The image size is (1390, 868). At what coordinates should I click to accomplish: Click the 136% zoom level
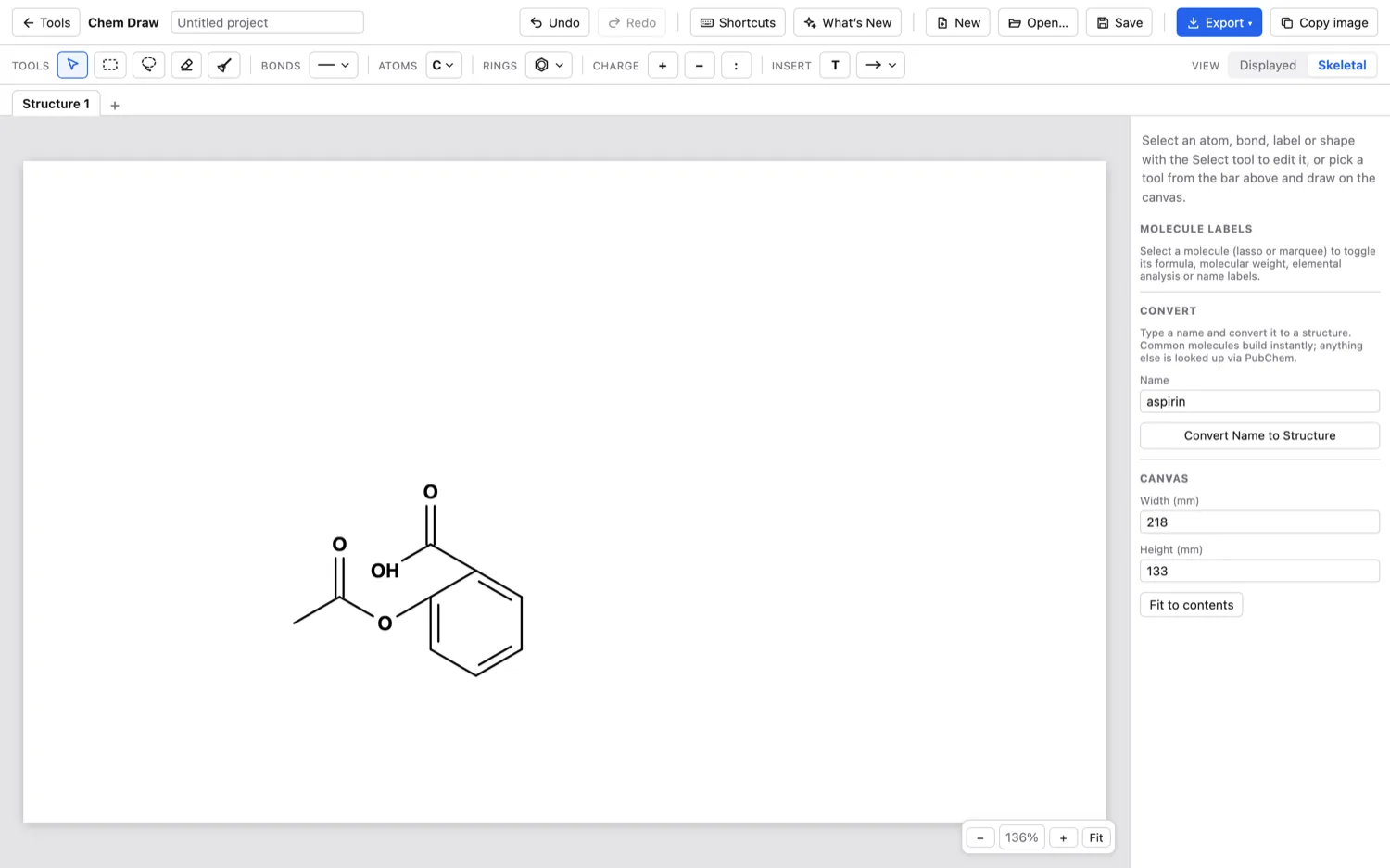[x=1021, y=837]
